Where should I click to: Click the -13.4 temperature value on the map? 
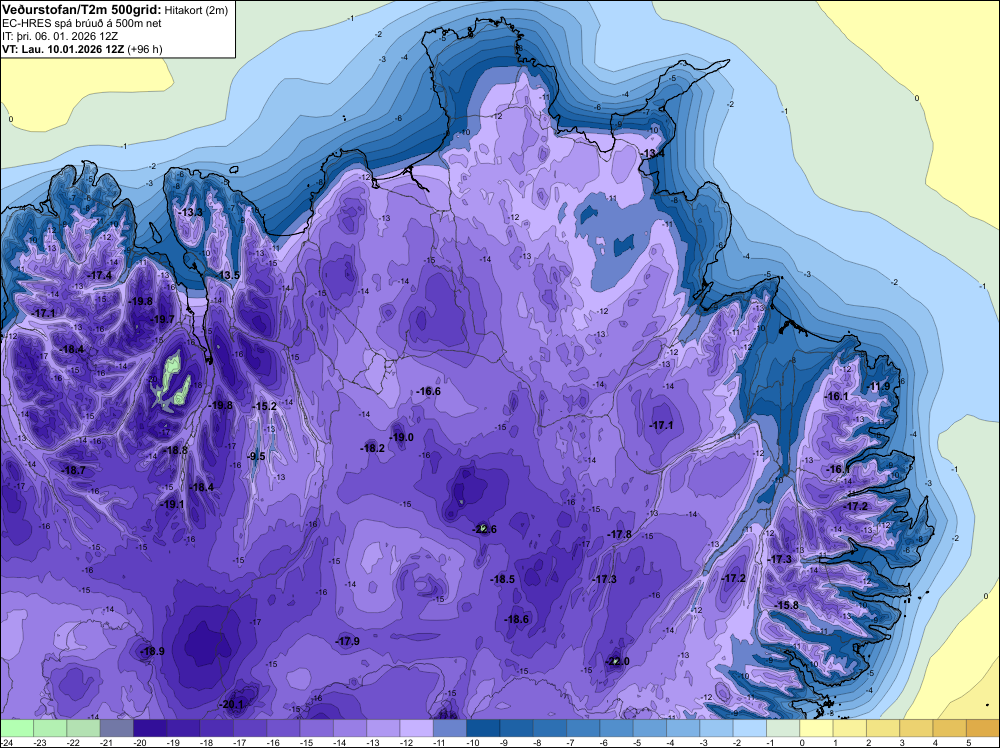[652, 153]
